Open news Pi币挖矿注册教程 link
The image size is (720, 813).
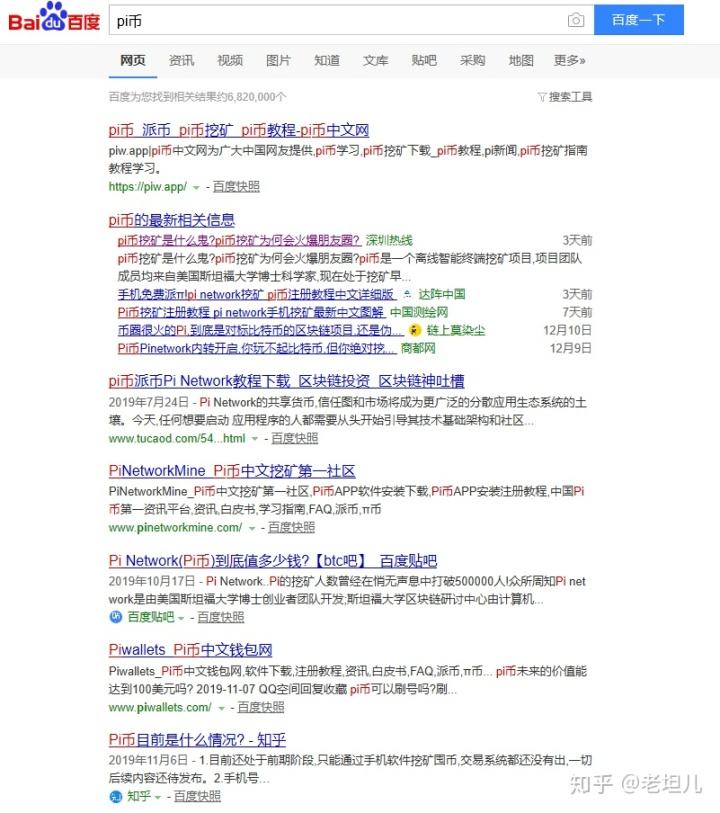251,312
